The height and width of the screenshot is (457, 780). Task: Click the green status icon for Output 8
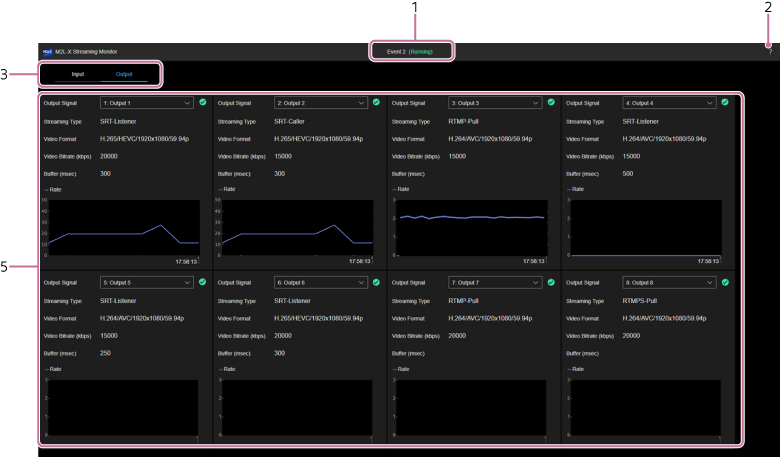click(726, 282)
